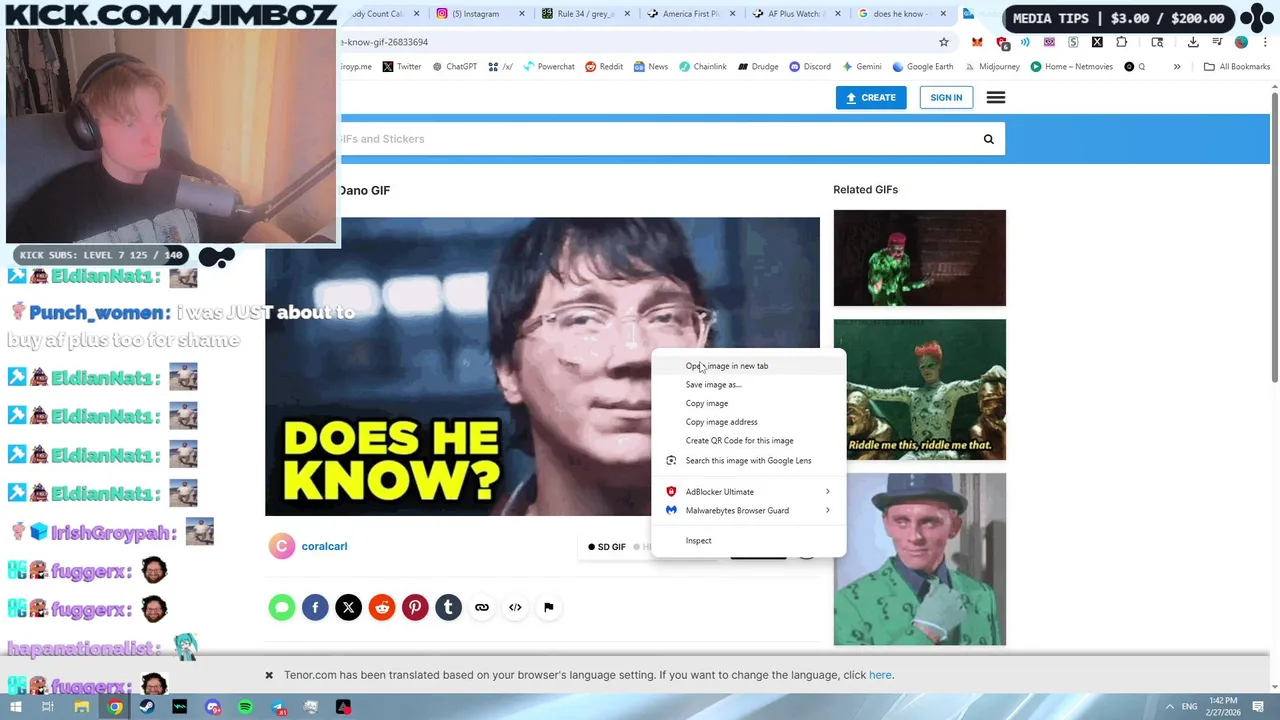This screenshot has width=1280, height=720.
Task: Open the Twitter bookmark
Action: point(402,67)
